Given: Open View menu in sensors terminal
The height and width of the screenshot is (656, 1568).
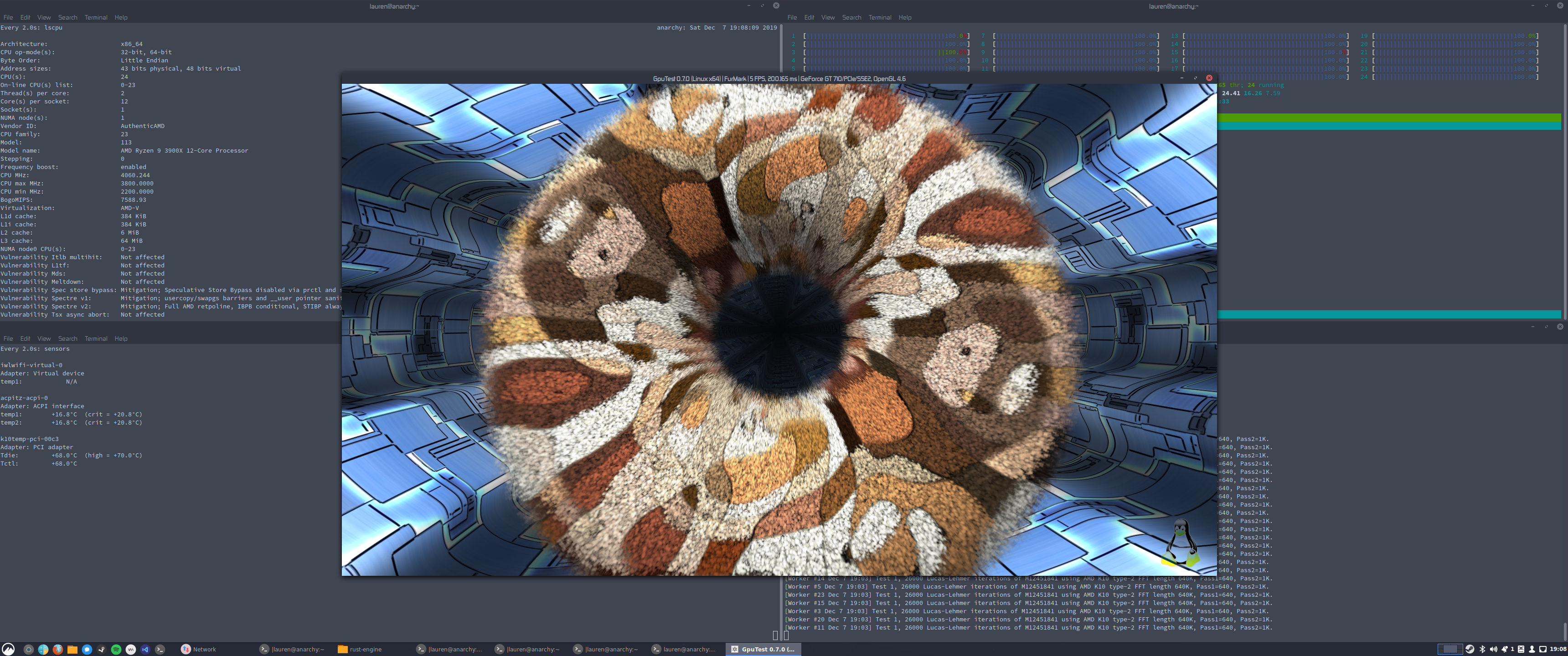Looking at the screenshot, I should 44,338.
